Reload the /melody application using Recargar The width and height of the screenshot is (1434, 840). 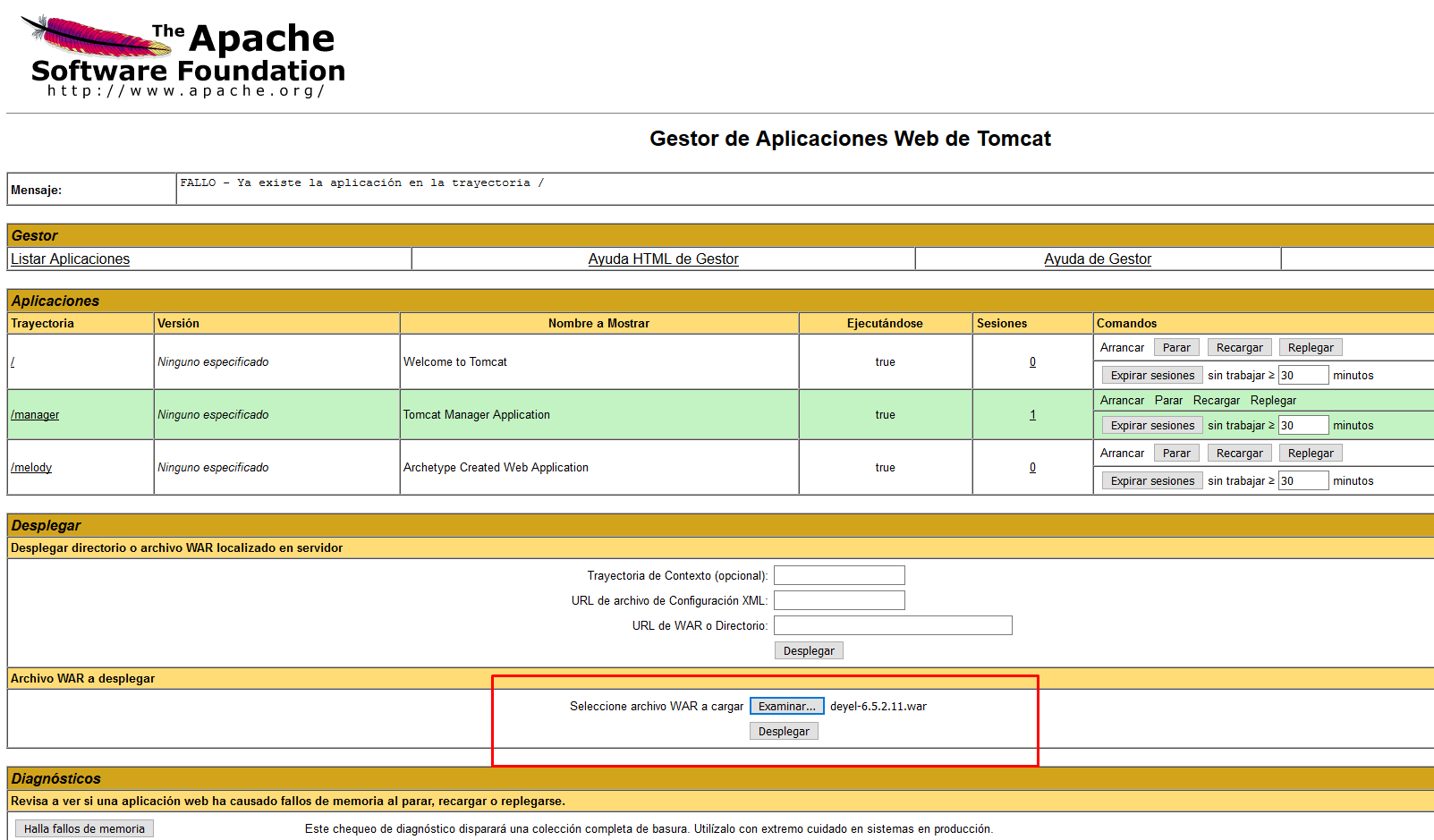[x=1239, y=454]
